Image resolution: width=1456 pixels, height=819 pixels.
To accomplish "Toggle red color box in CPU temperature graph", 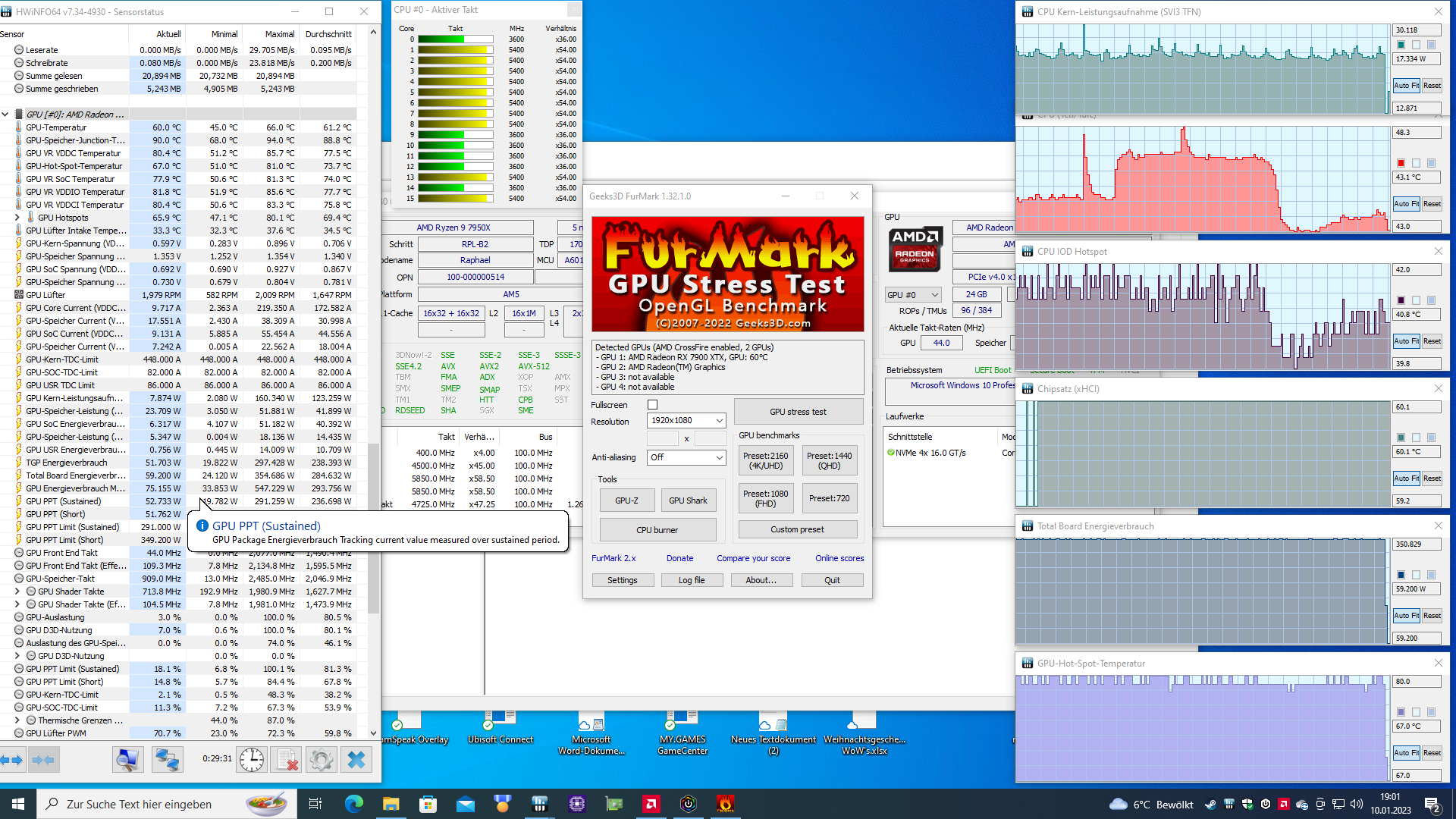I will [x=1401, y=163].
